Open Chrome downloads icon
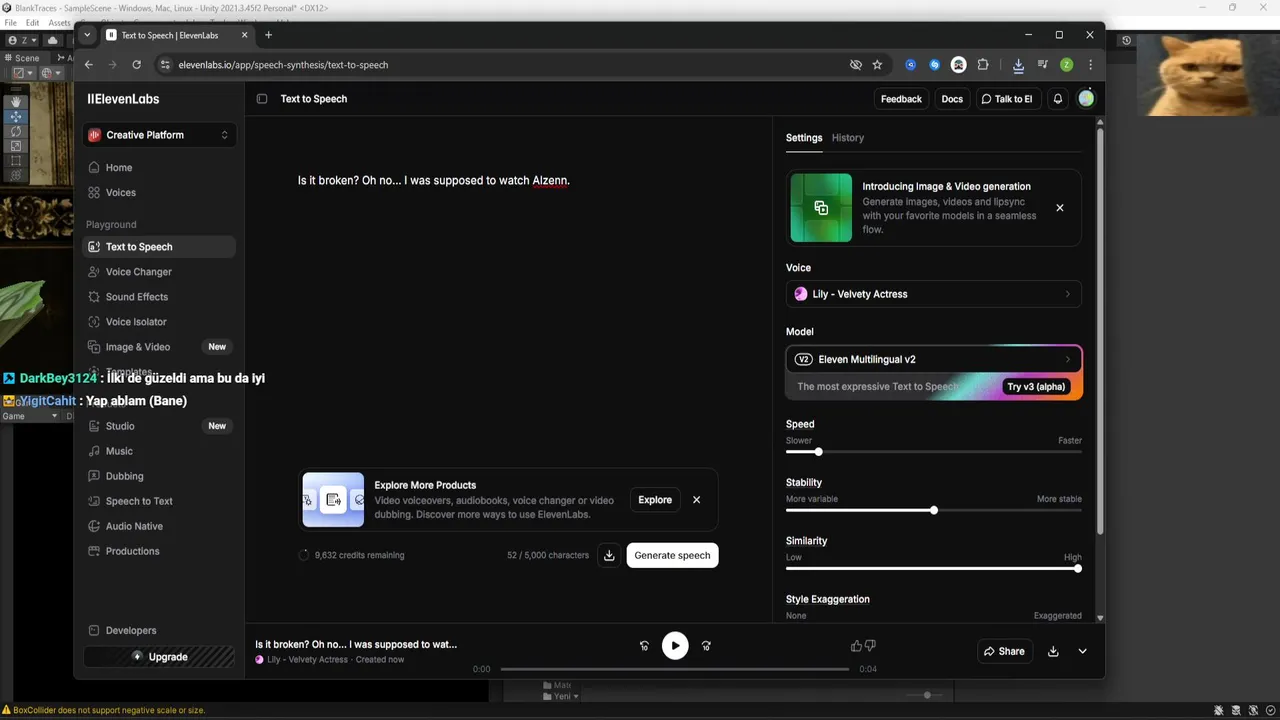Viewport: 1280px width, 720px height. (x=1018, y=65)
